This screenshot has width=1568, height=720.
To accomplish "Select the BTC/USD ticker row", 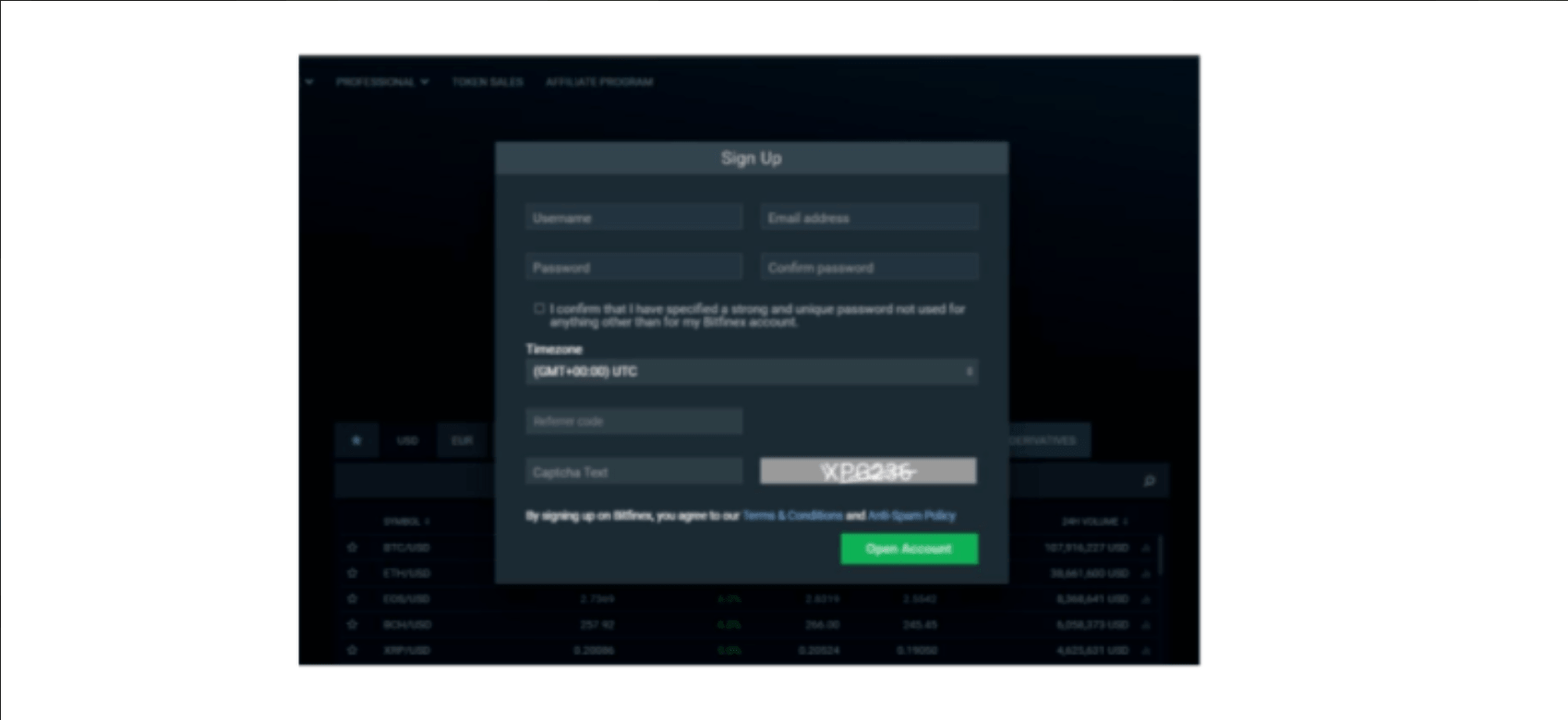I will point(746,547).
